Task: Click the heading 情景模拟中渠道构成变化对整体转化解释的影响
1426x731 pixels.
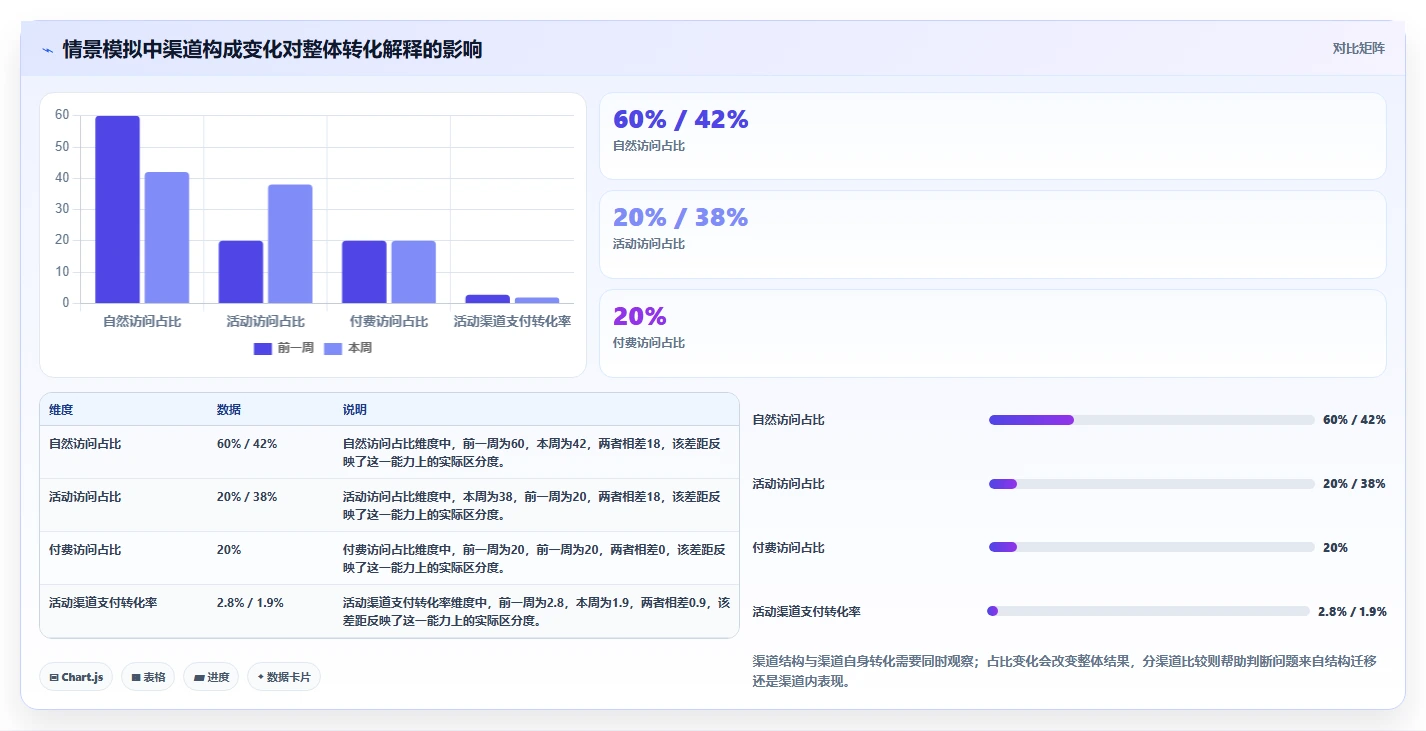Action: [272, 50]
